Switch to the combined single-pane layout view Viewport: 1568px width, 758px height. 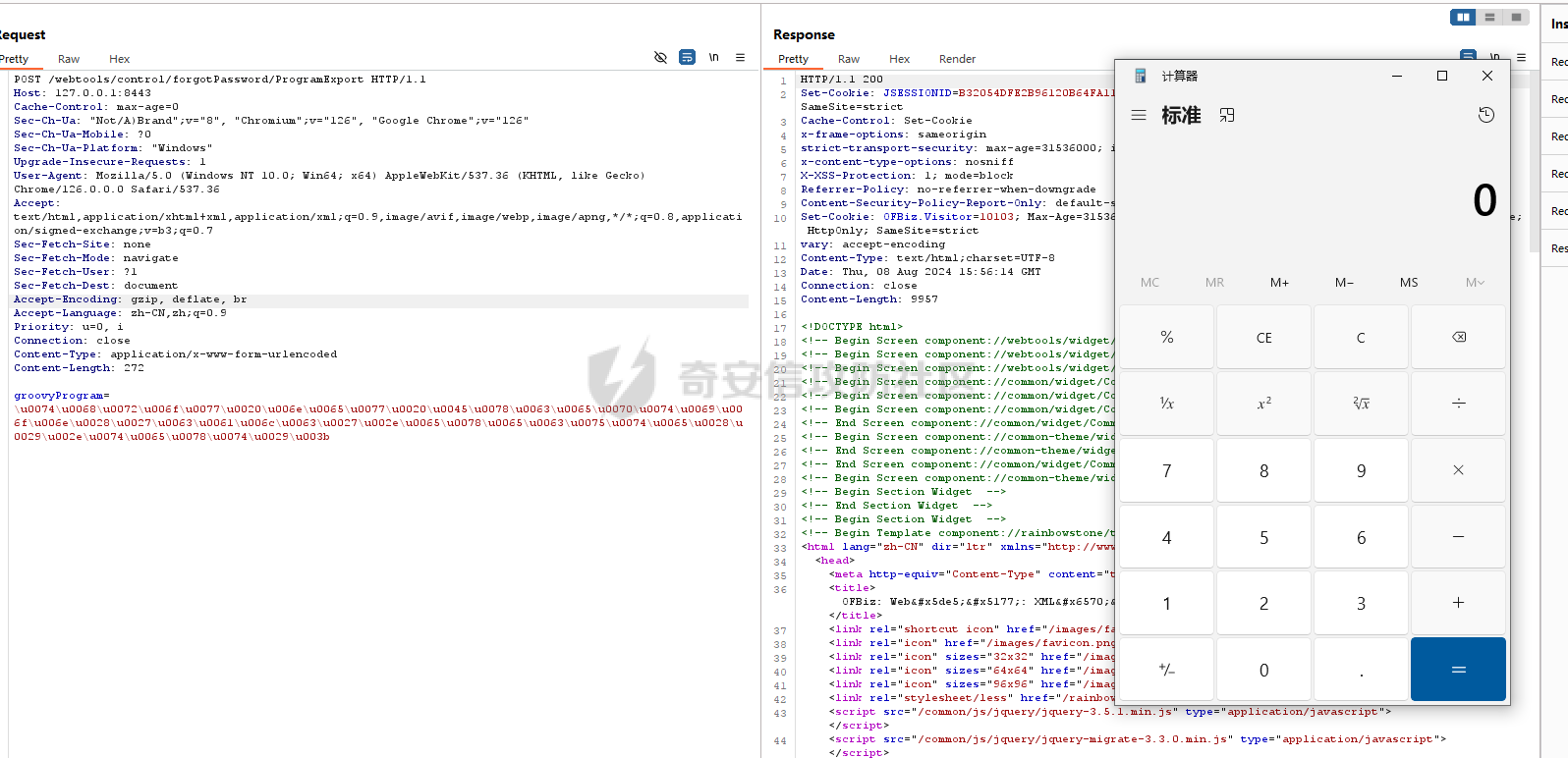click(1516, 17)
